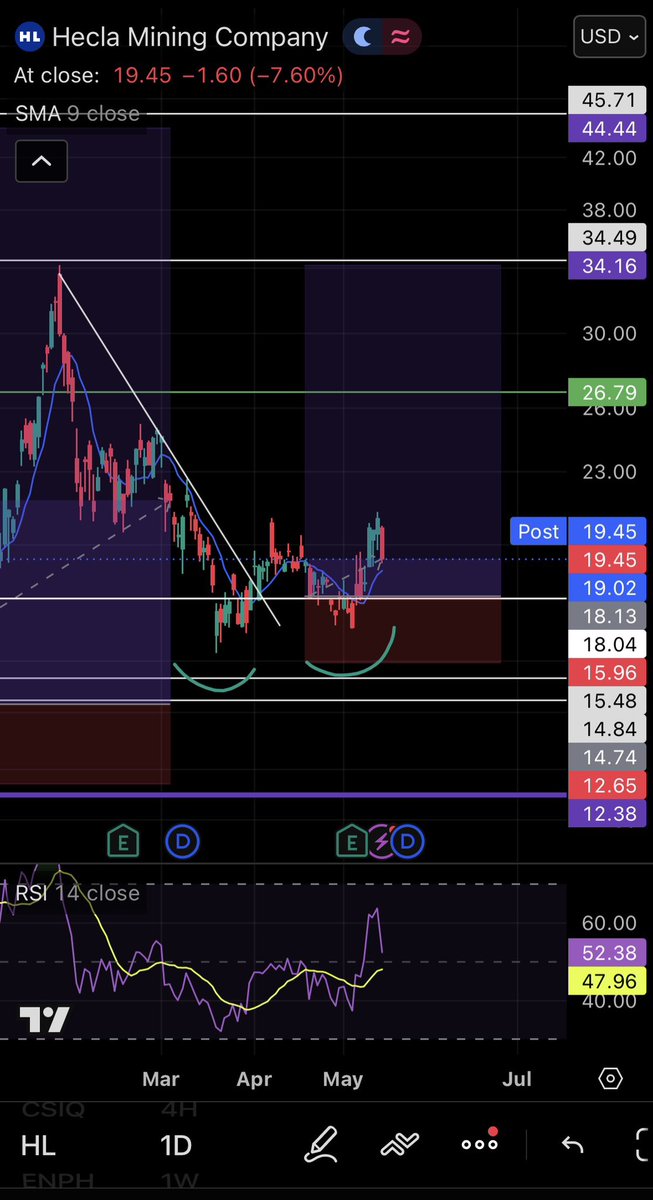Click the pink wavy lines icon

pyautogui.click(x=401, y=38)
